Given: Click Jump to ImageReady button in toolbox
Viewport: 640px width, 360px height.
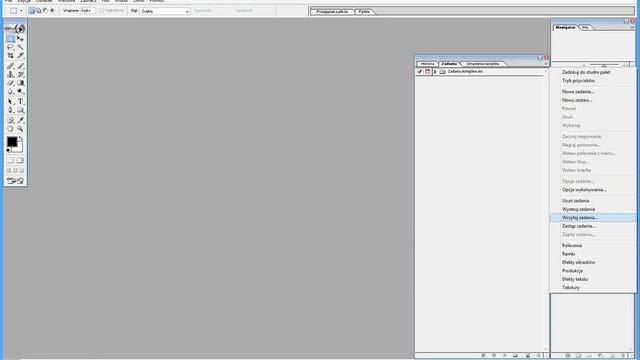Looking at the screenshot, I should (x=16, y=181).
